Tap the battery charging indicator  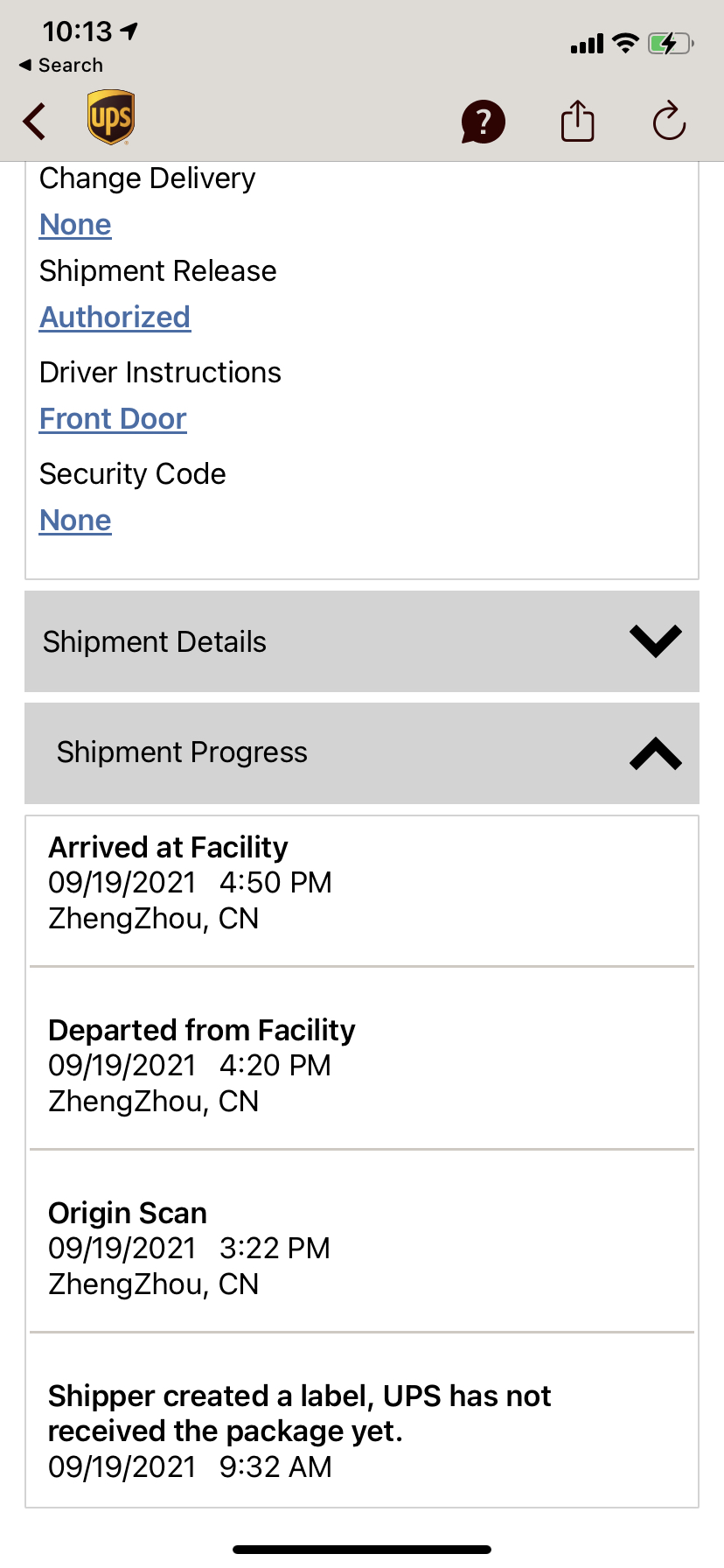670,43
